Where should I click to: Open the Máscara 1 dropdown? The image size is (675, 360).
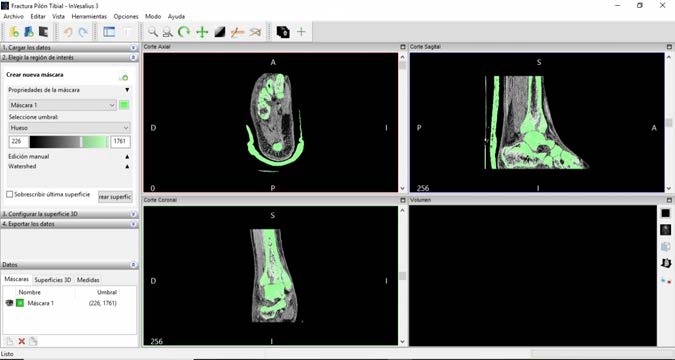point(62,105)
